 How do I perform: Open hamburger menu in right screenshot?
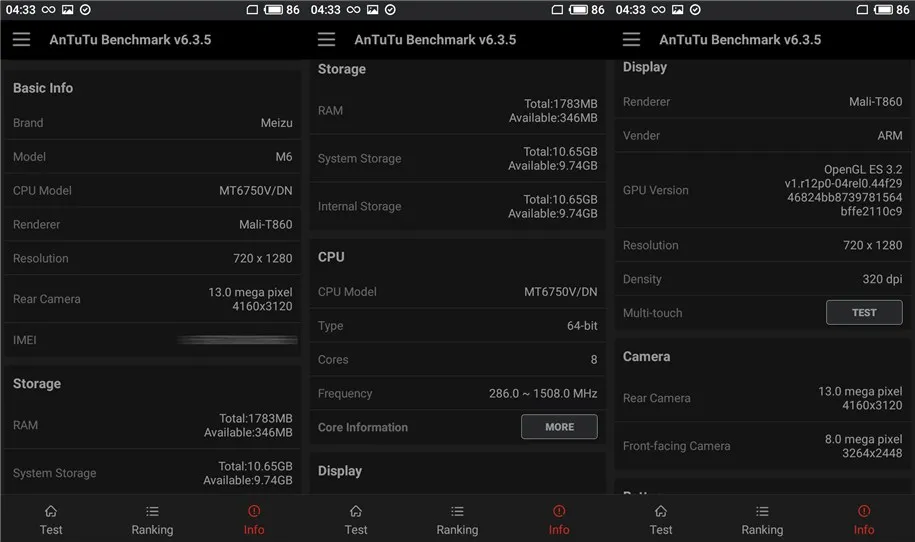pyautogui.click(x=631, y=40)
